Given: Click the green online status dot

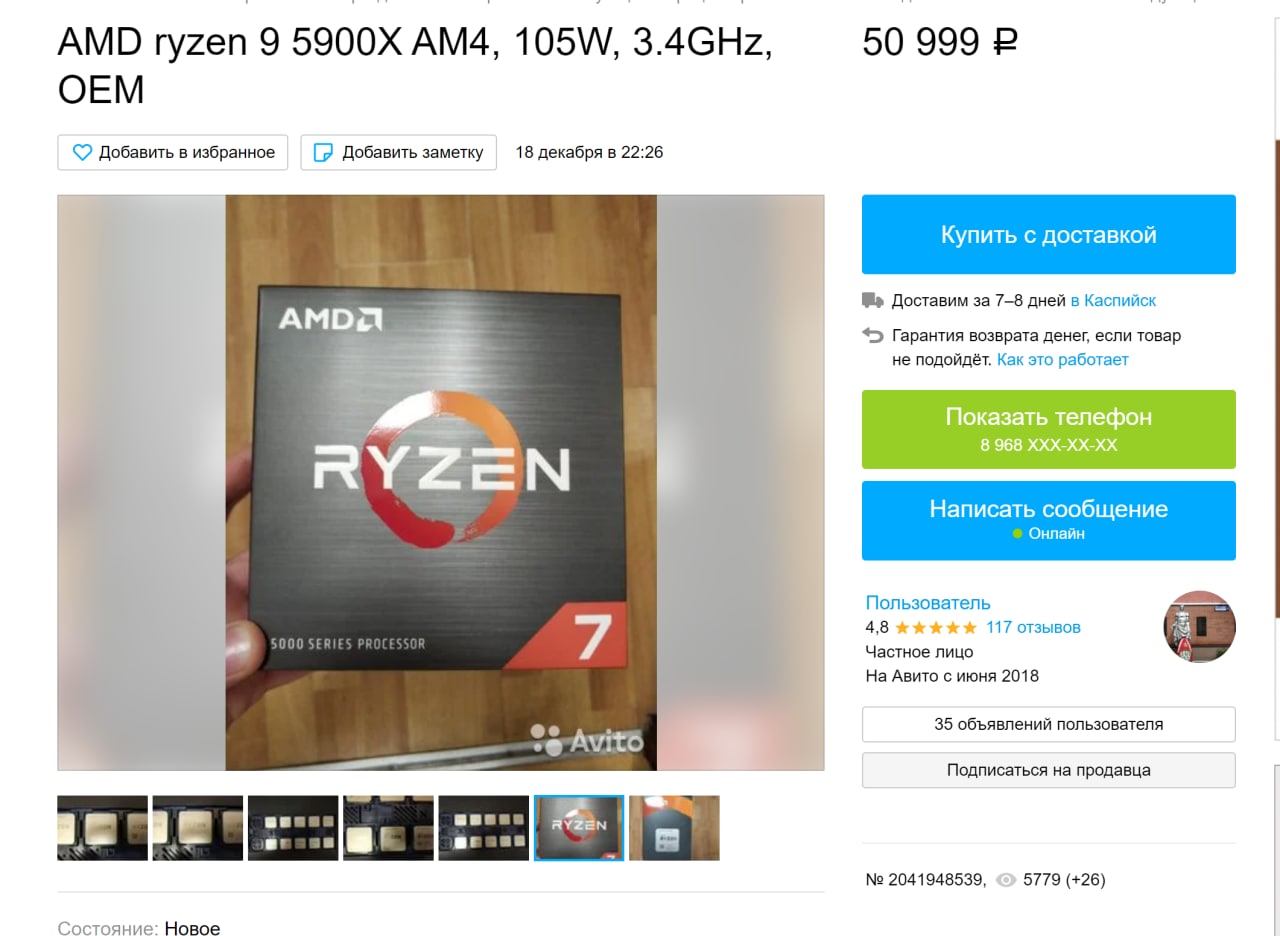Looking at the screenshot, I should click(1018, 534).
